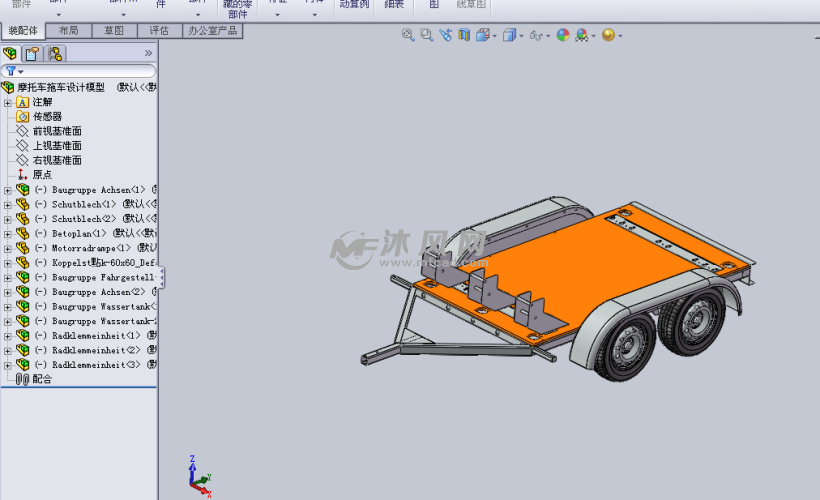The width and height of the screenshot is (820, 500).
Task: Click the Zoom to Fit icon
Action: point(408,35)
